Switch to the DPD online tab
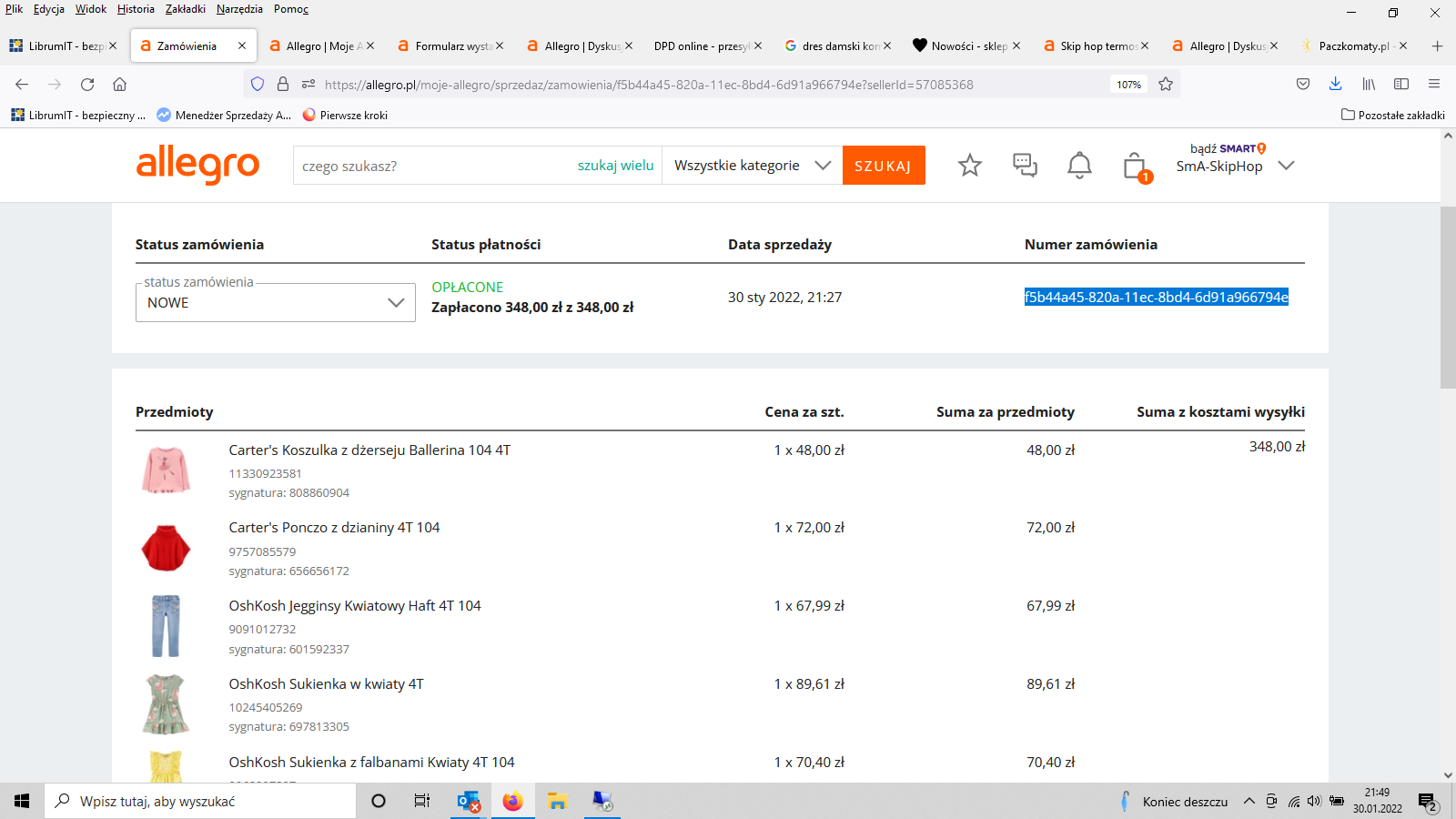 pyautogui.click(x=700, y=45)
